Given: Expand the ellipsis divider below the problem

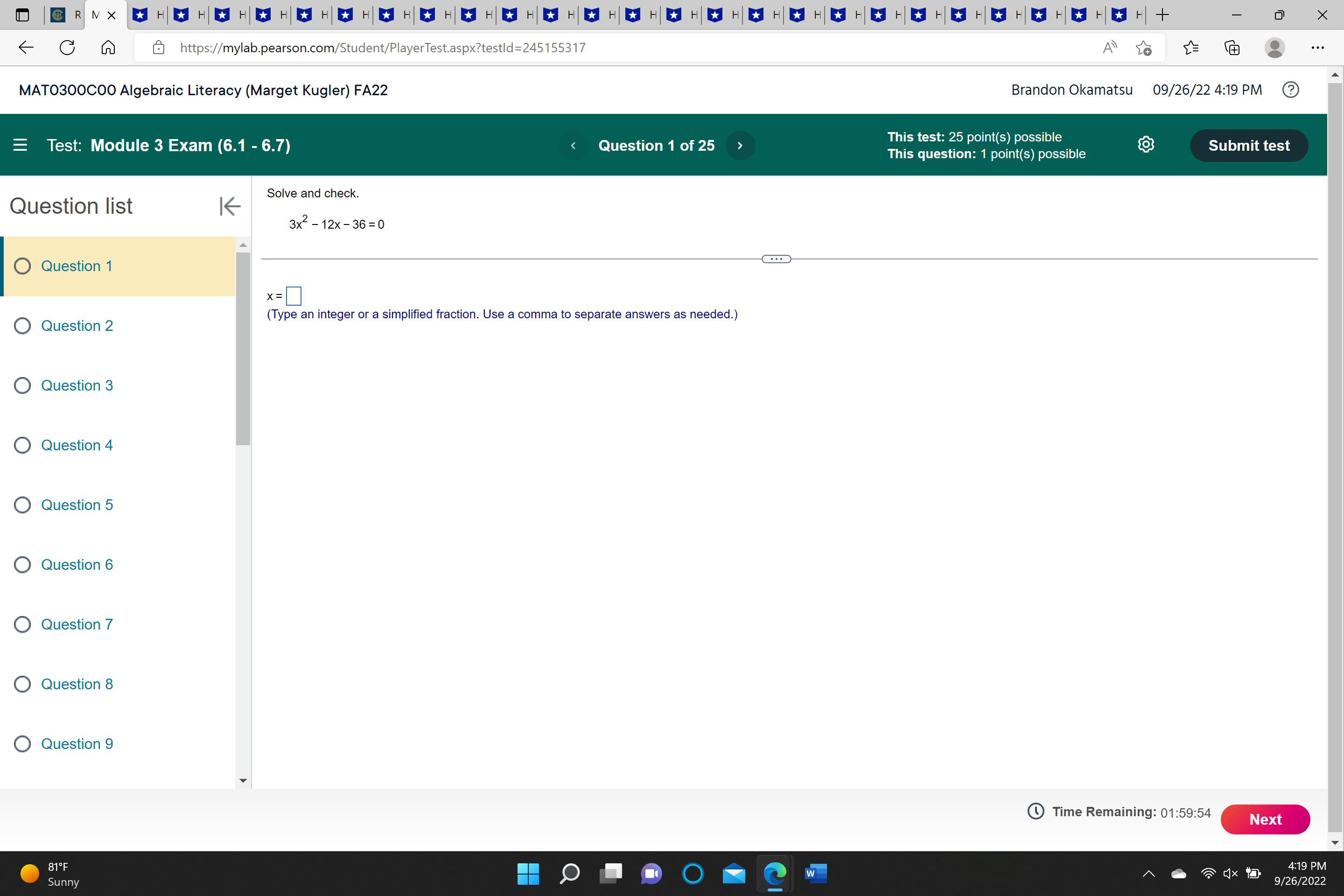Looking at the screenshot, I should [776, 258].
